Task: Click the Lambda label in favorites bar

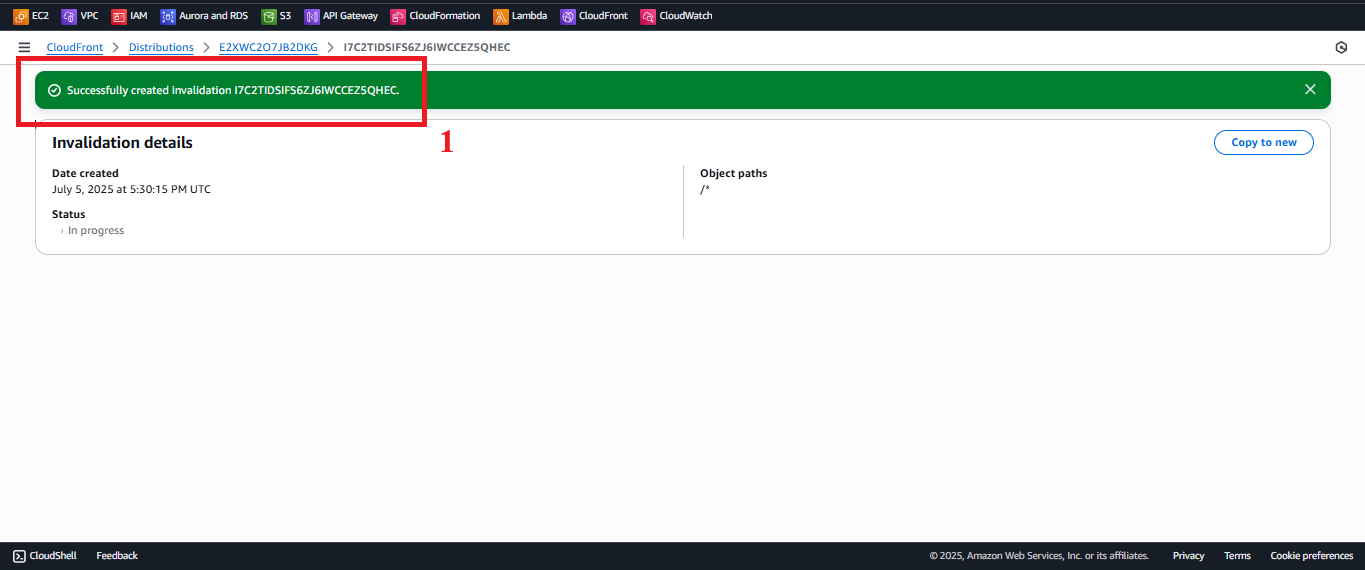Action: (x=529, y=16)
